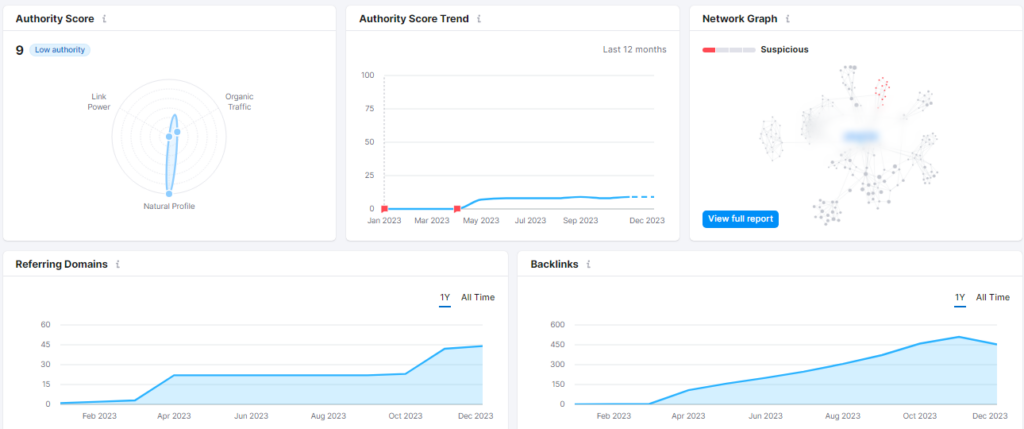Click the 600 label on the Backlinks chart
This screenshot has height=429, width=1024.
click(x=557, y=325)
